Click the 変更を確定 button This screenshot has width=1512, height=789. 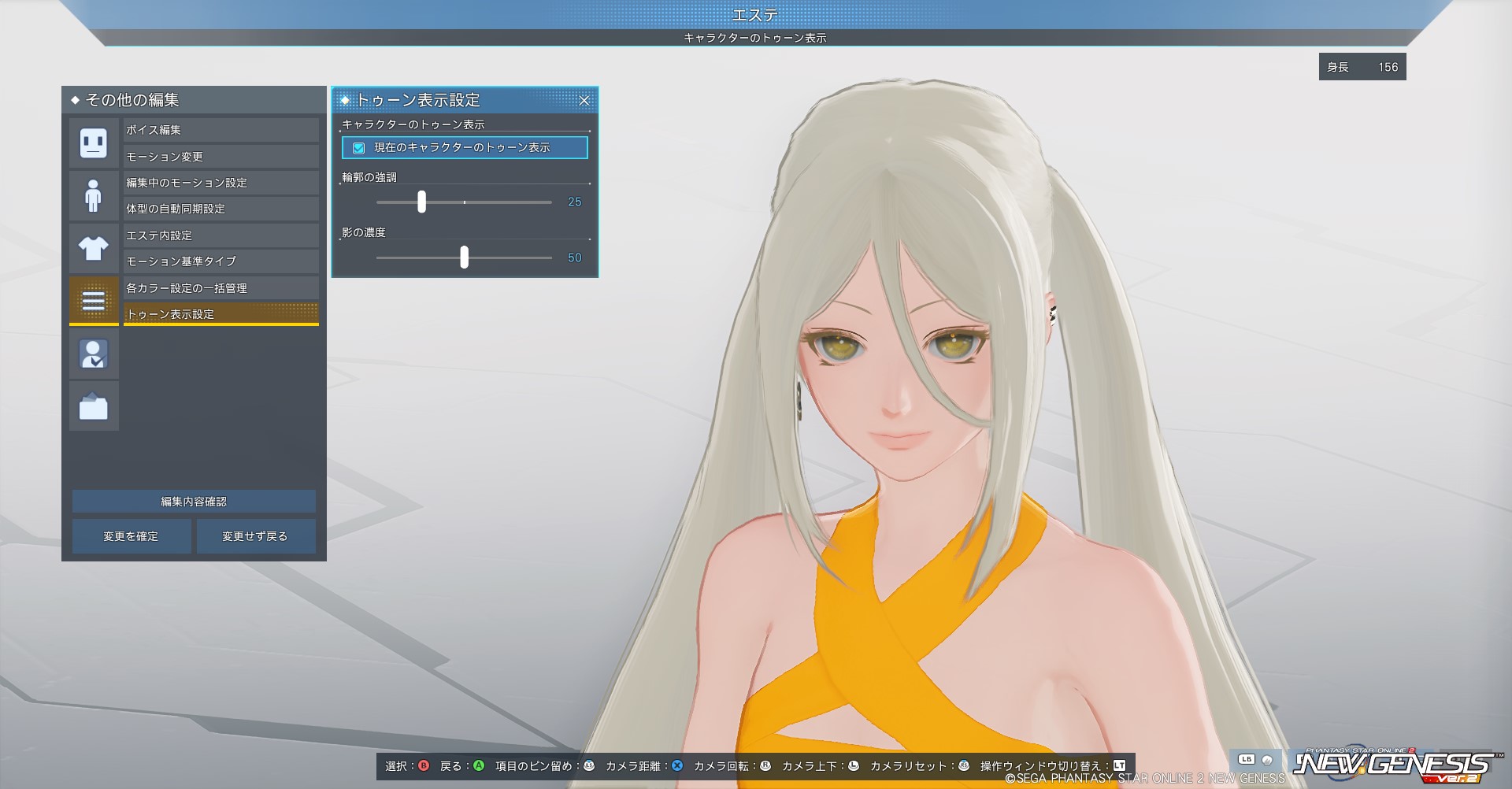pyautogui.click(x=132, y=536)
